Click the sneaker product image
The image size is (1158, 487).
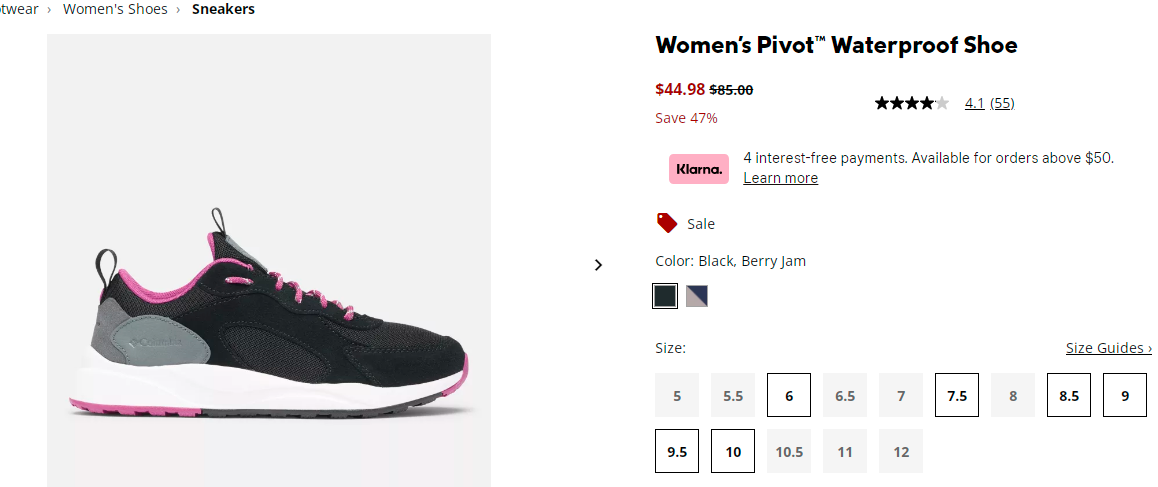tap(269, 261)
